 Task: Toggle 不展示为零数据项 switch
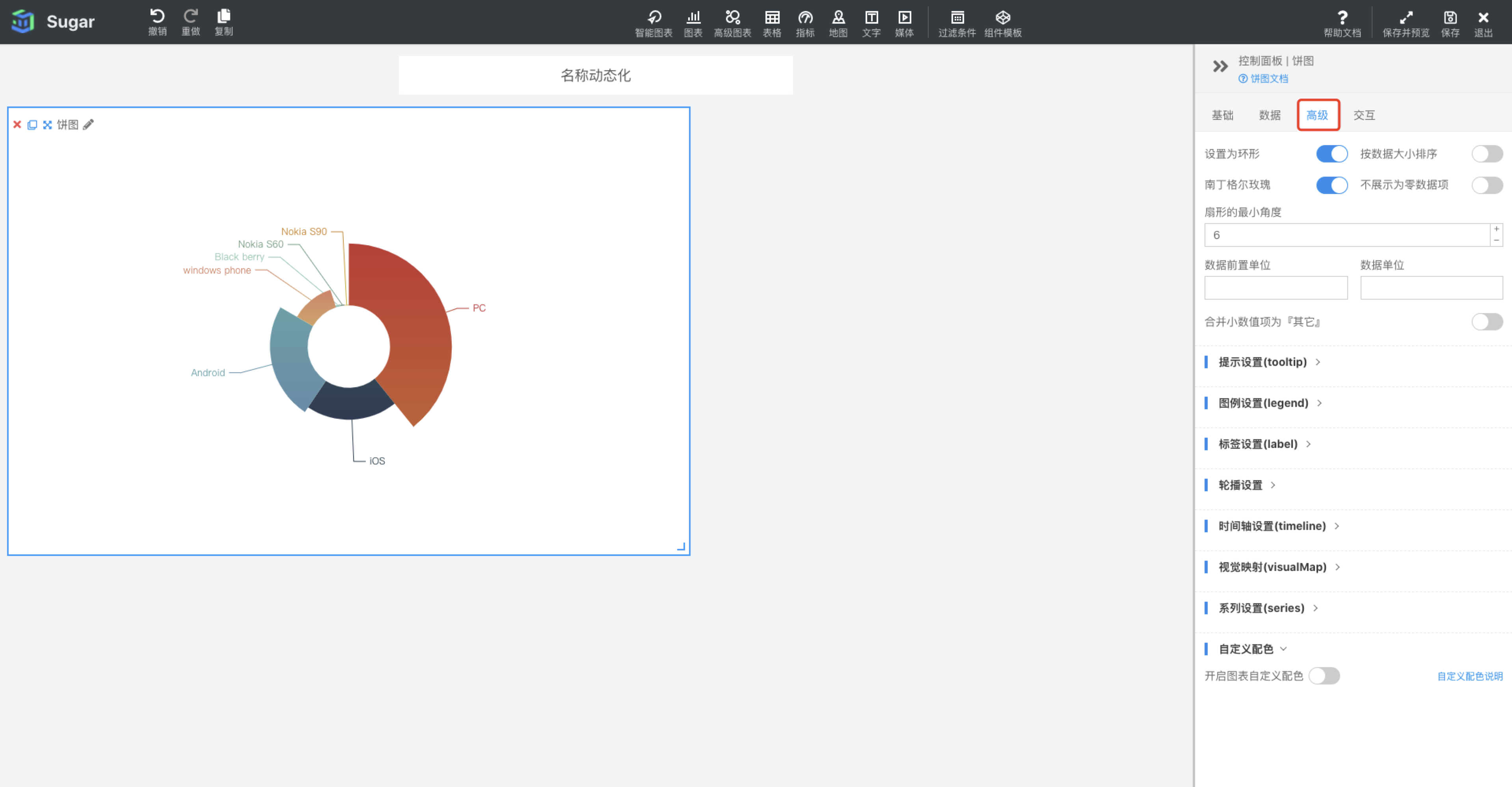1487,185
